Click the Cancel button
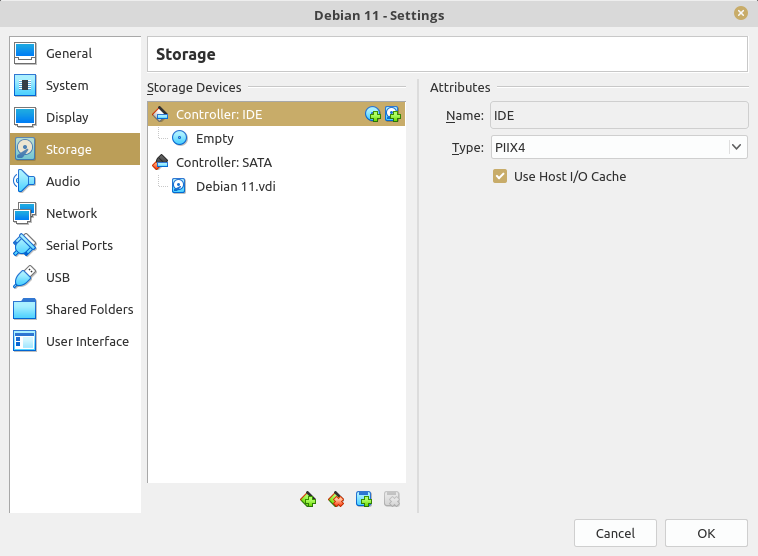 (615, 533)
